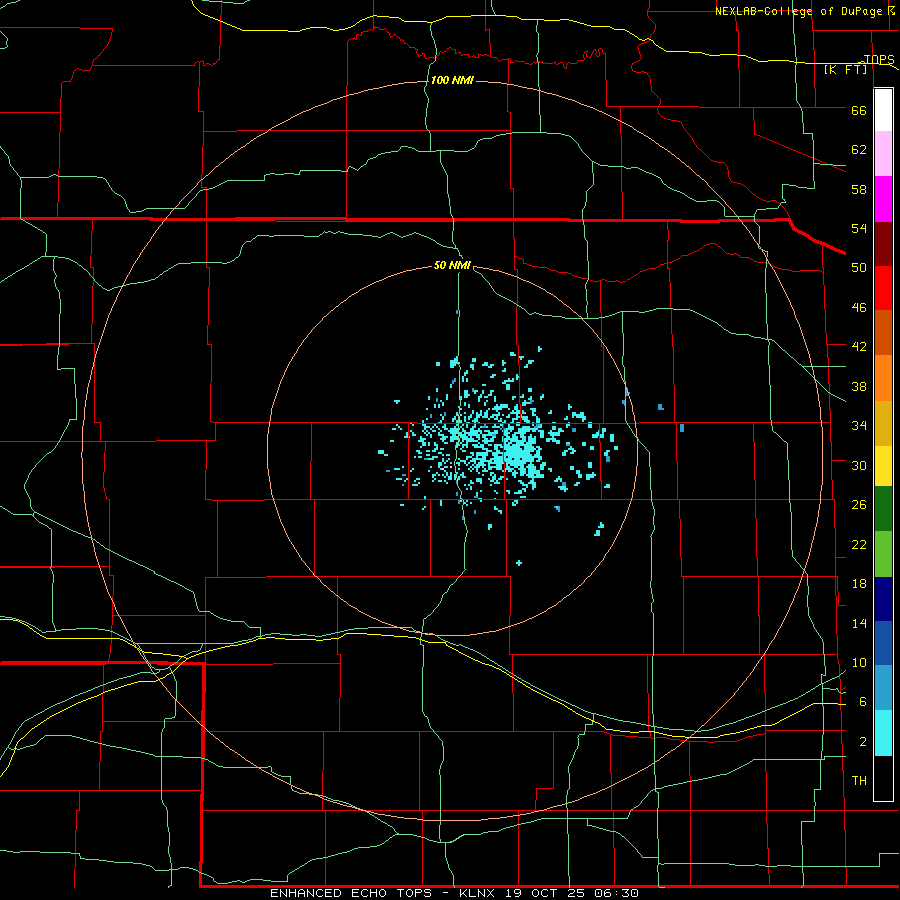Pick the navy blue legend swatch
The image size is (900, 900).
coord(883,599)
